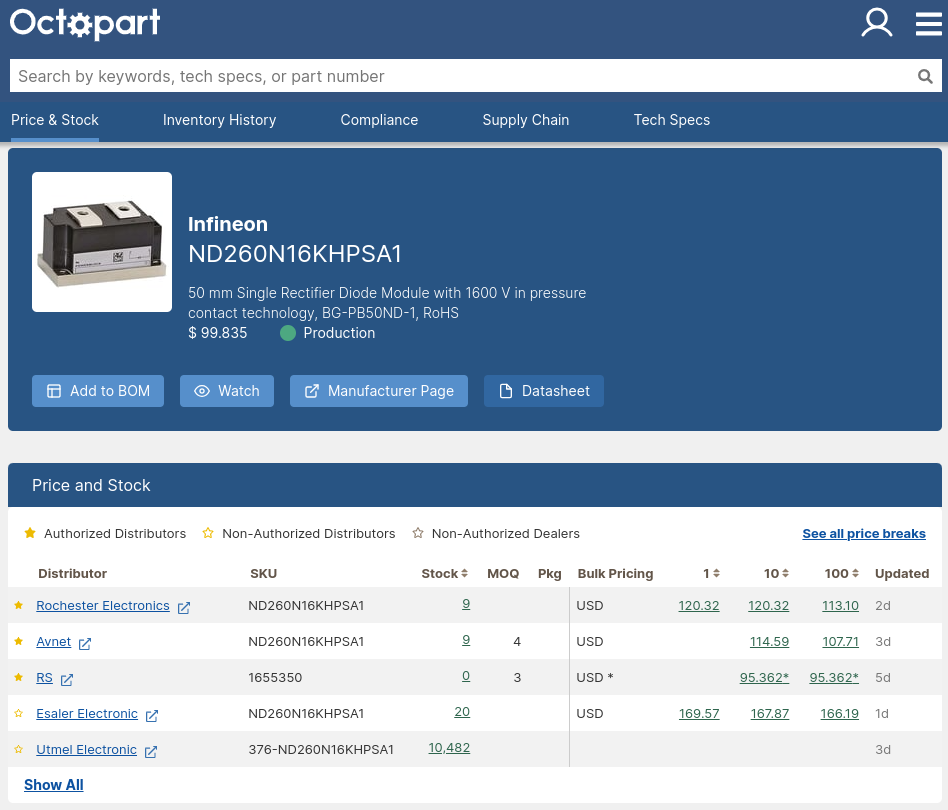Toggle the star next to Esaler Electronic
Screen dimensions: 948x810
tap(19, 713)
